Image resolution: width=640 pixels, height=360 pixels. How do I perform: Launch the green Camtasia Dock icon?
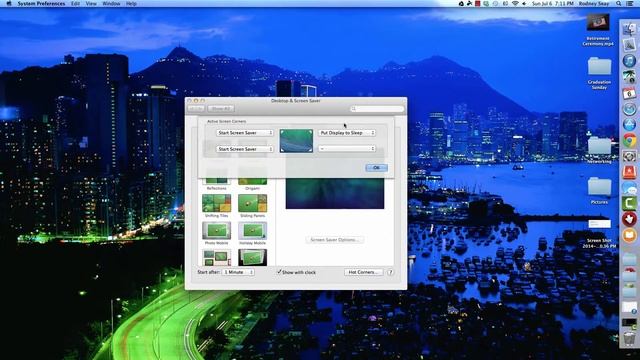(x=629, y=204)
